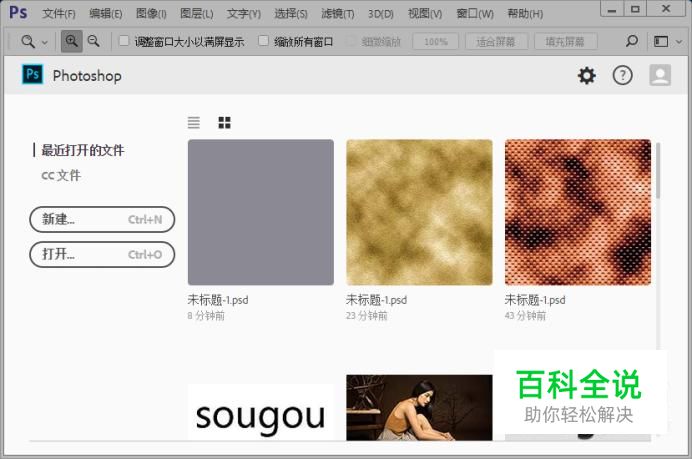The image size is (692, 459).
Task: Click the 100% zoom button
Action: tap(436, 42)
